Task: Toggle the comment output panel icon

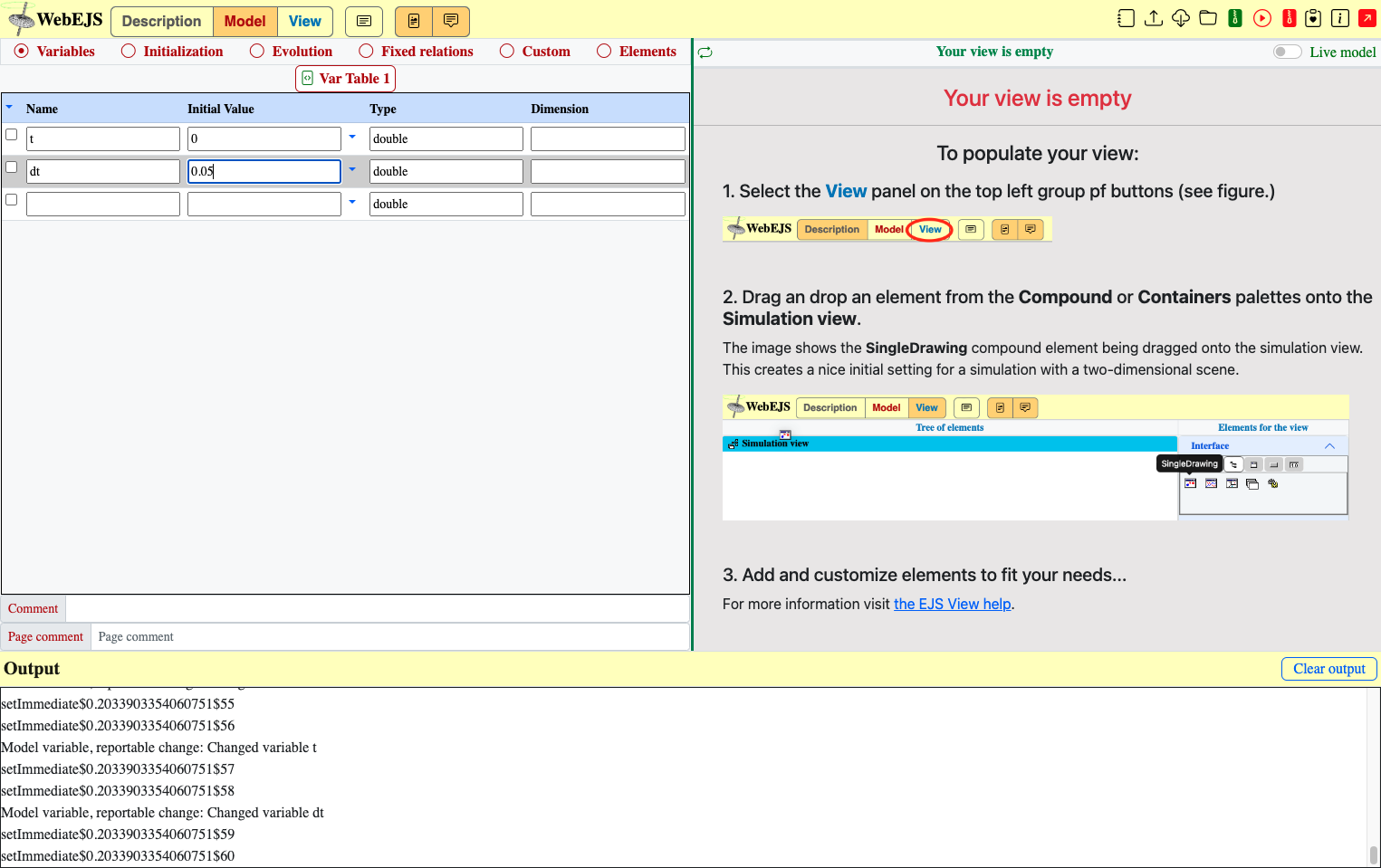Action: (451, 21)
